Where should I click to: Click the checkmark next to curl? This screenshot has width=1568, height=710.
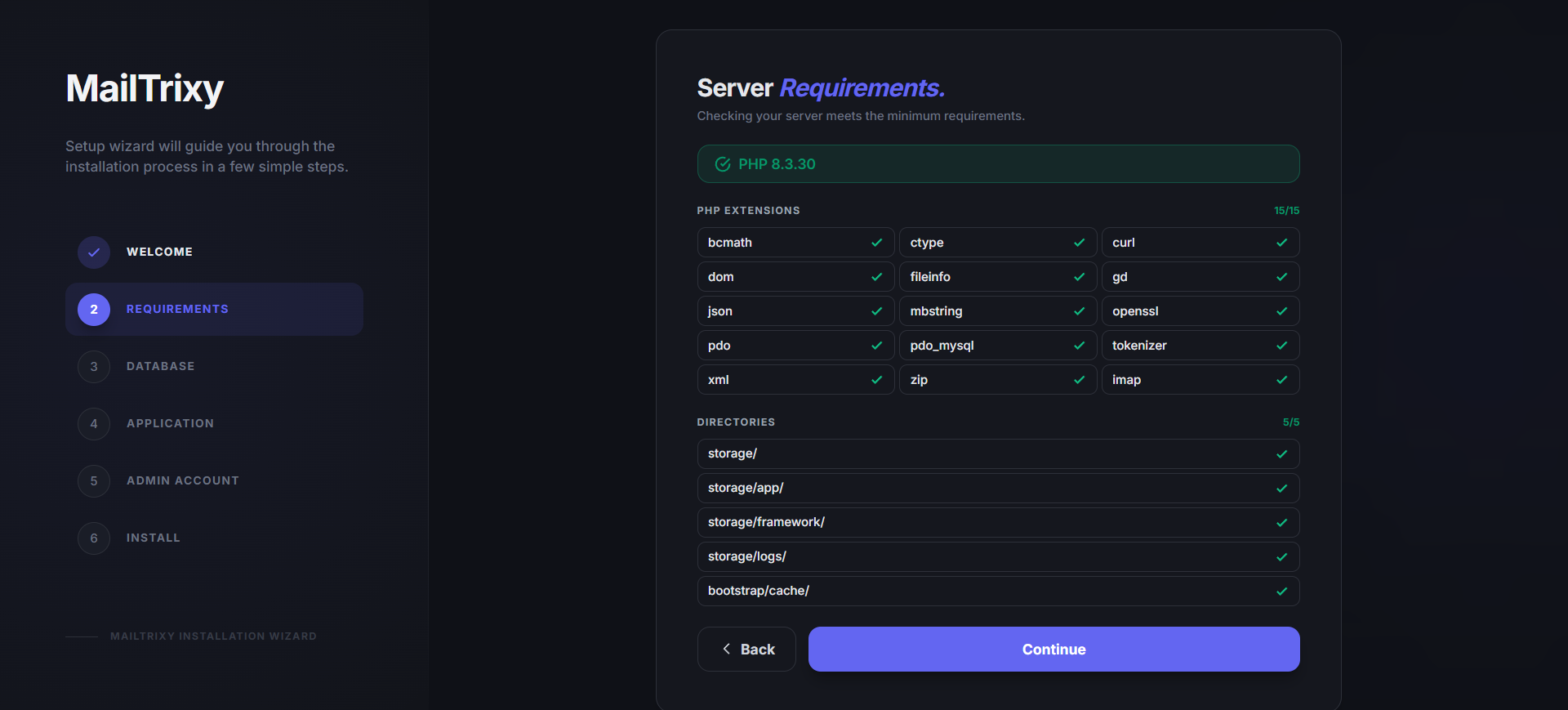point(1282,243)
